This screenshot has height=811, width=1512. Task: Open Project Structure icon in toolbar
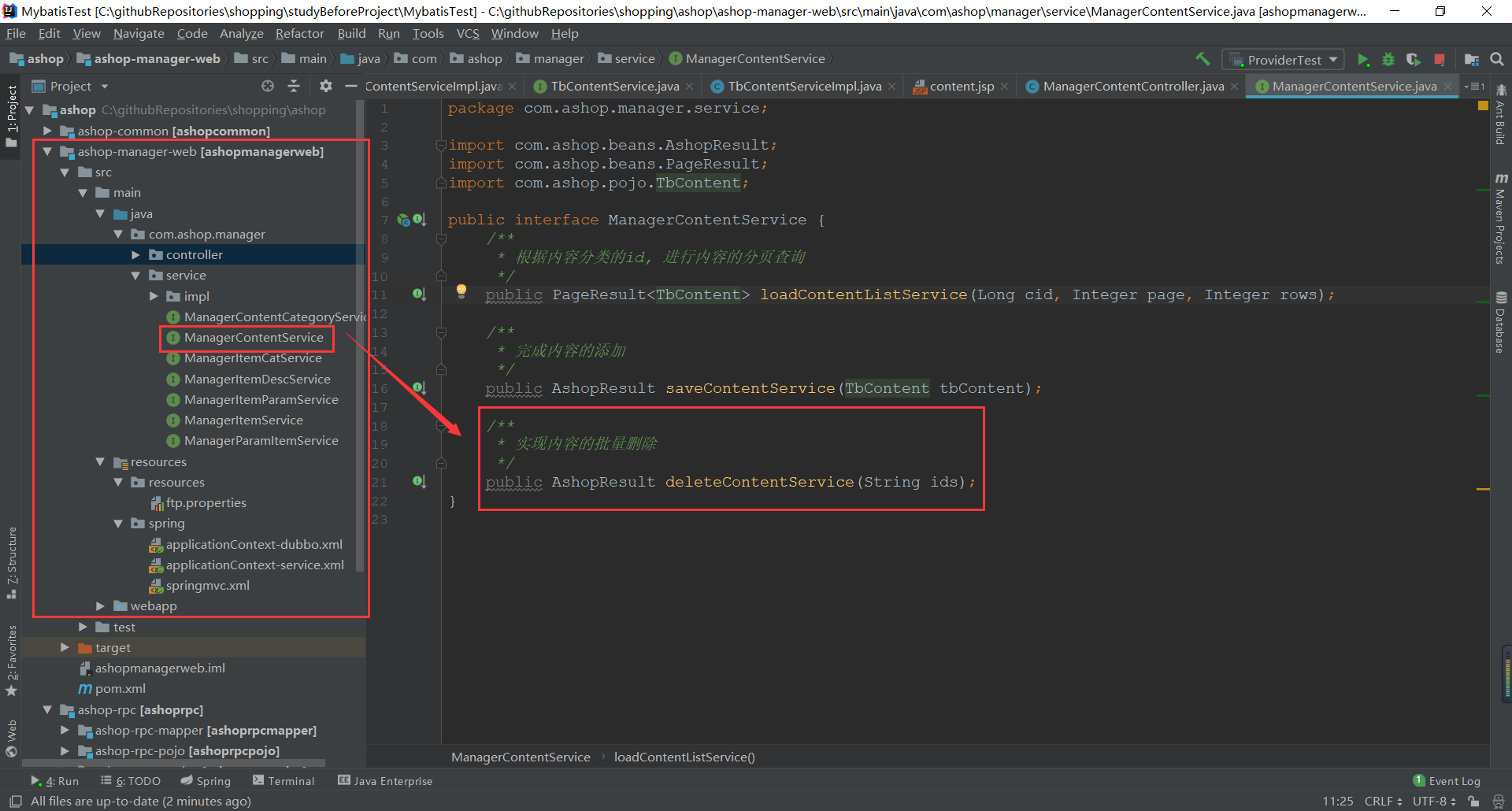(x=1471, y=60)
